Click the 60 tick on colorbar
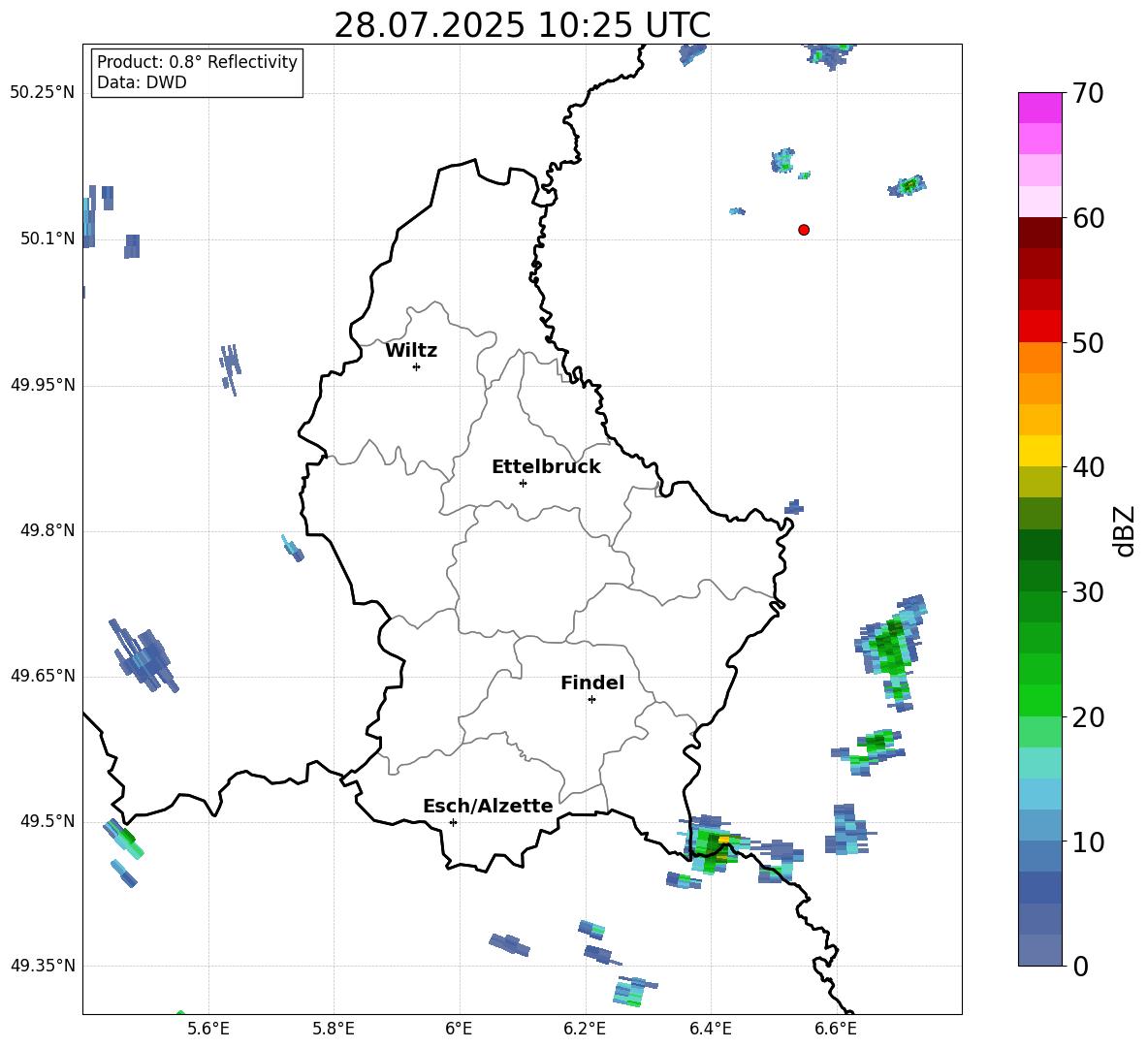 pos(1088,218)
